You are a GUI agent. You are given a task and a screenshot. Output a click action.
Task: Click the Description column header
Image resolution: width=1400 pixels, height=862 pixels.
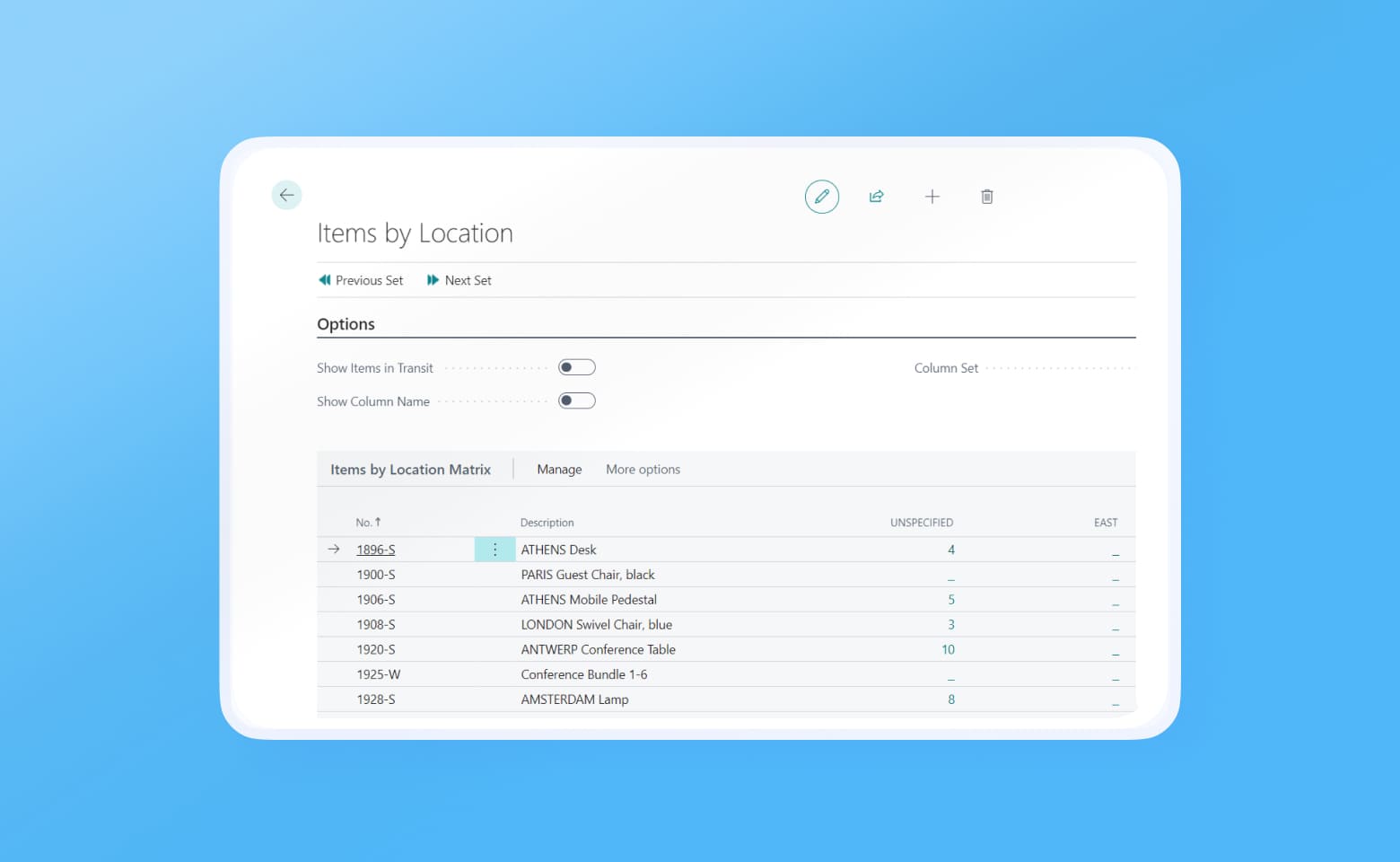point(547,523)
